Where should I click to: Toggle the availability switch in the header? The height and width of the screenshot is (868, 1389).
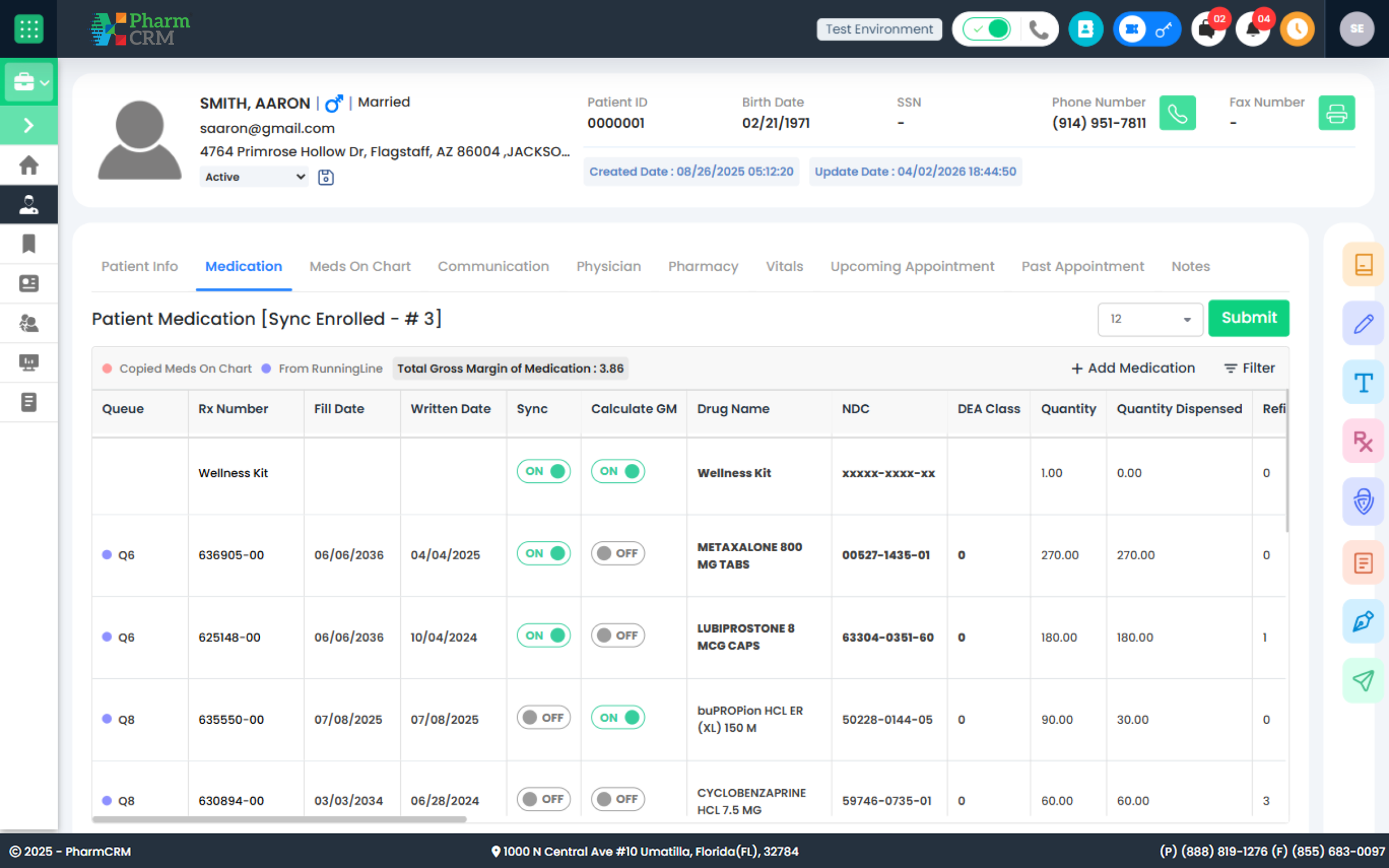pos(986,29)
